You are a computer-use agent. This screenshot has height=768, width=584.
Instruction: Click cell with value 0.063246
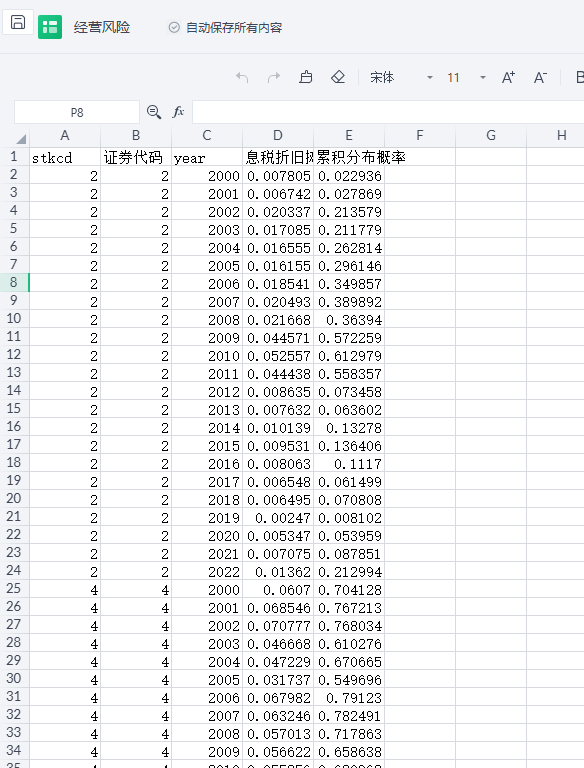click(278, 716)
